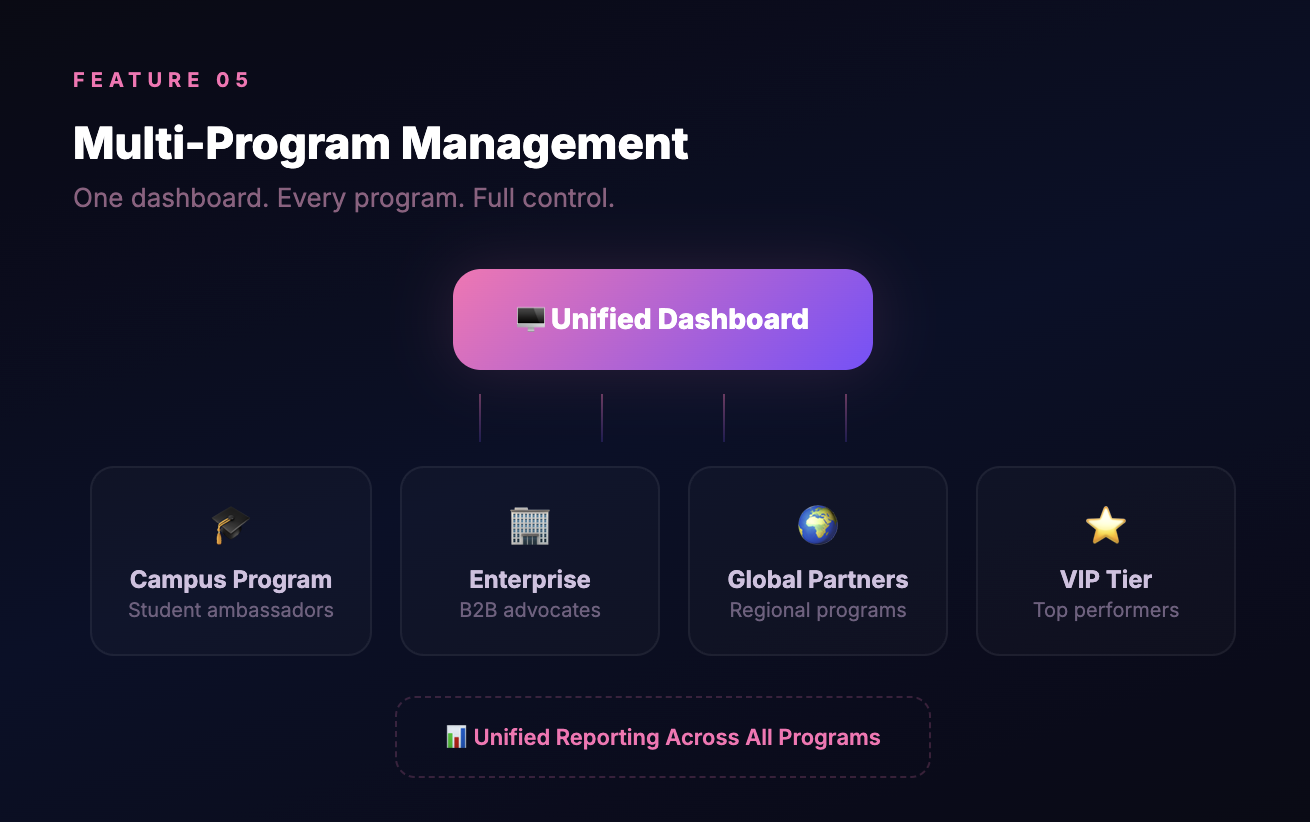This screenshot has width=1310, height=822.
Task: Click the monitor icon on Unified Dashboard
Action: [530, 319]
